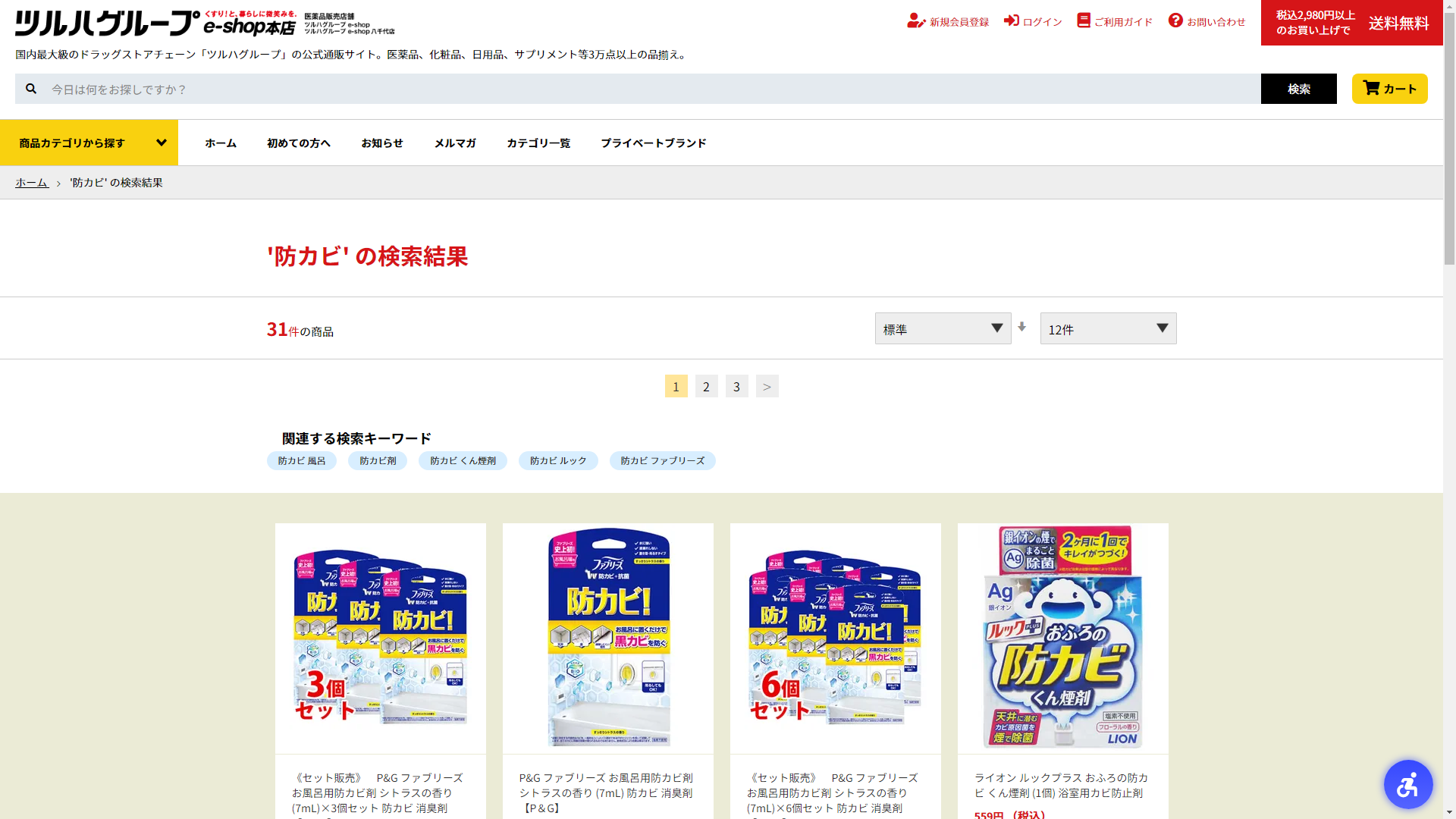The height and width of the screenshot is (819, 1456).
Task: Open the user guide book icon
Action: (1083, 20)
